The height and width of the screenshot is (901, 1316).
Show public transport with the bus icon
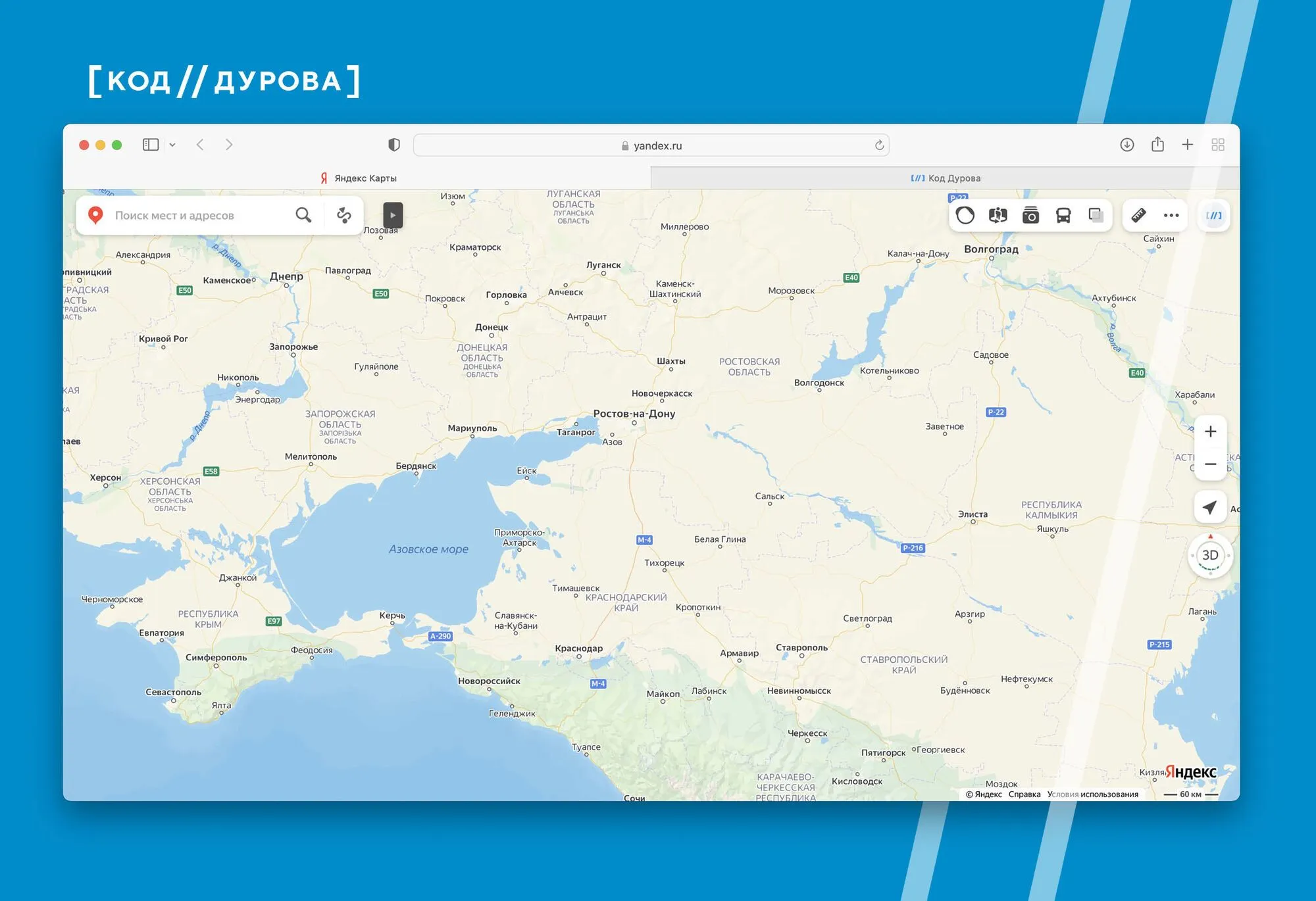(1063, 215)
